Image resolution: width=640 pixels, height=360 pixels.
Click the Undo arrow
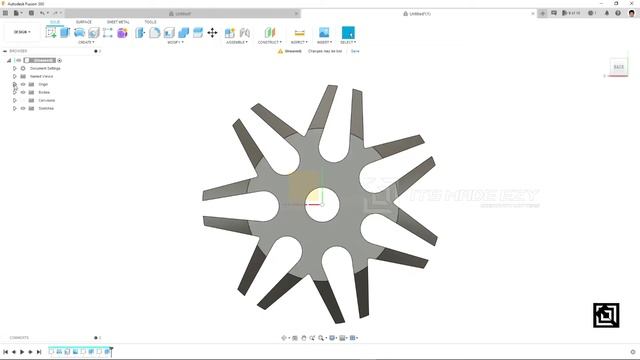pyautogui.click(x=42, y=13)
